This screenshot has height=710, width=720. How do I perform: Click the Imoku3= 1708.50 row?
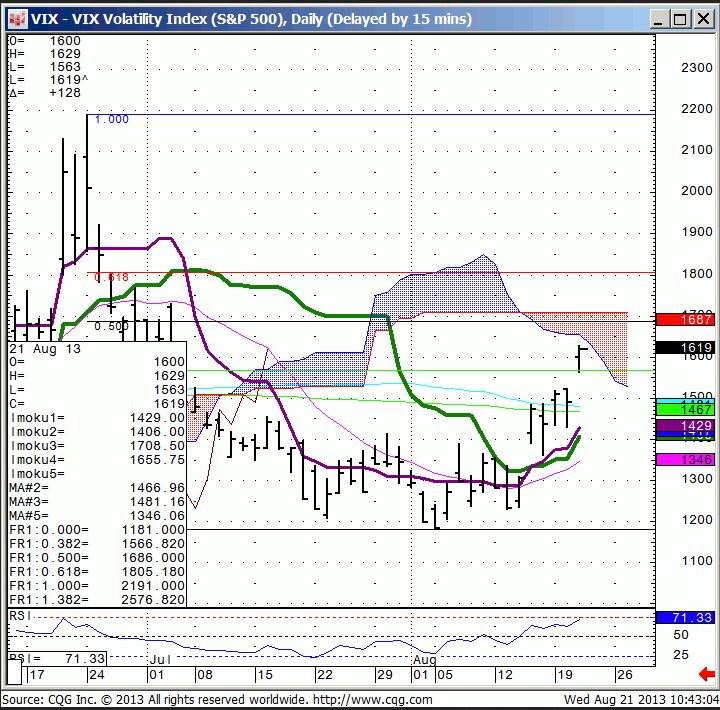coord(97,446)
